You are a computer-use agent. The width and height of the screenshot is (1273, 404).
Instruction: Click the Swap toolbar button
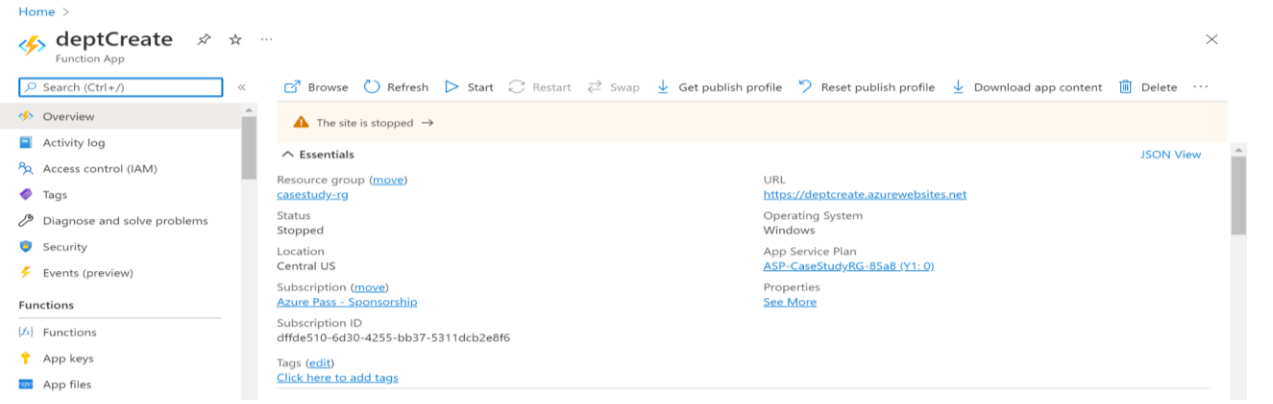pos(613,87)
